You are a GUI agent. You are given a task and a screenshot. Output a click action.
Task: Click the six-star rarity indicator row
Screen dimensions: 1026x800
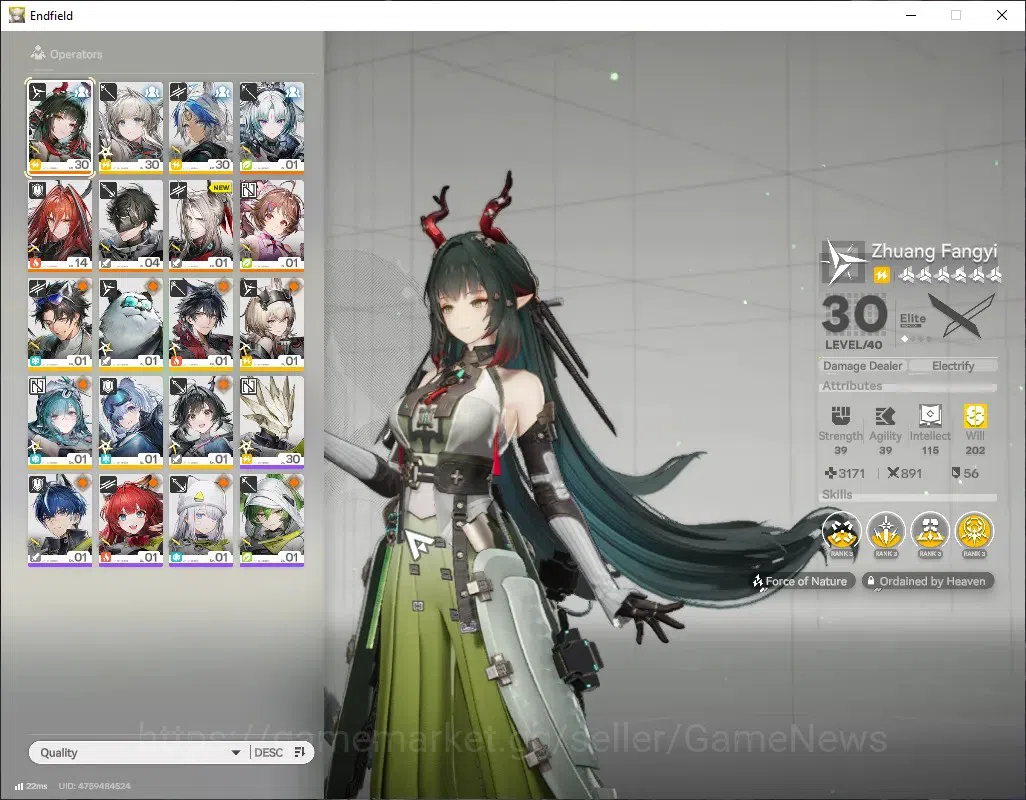(x=949, y=275)
